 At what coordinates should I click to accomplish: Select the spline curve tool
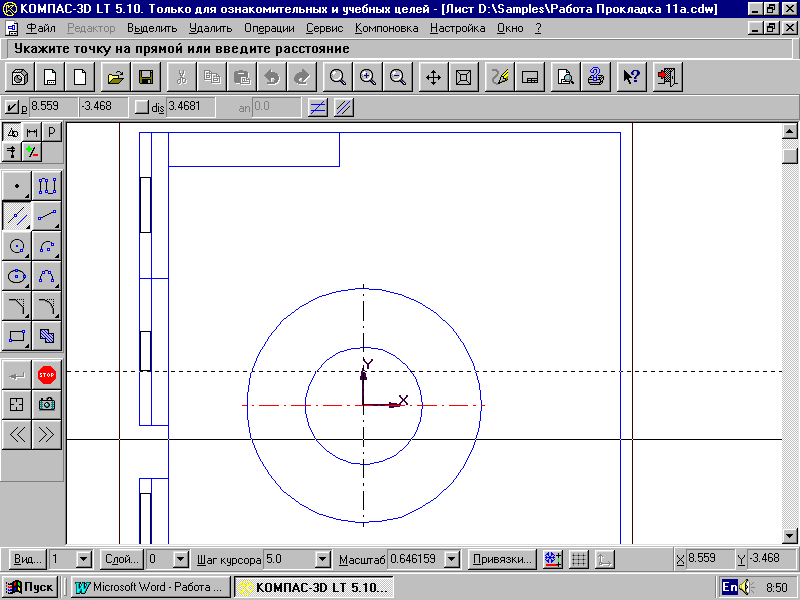tap(47, 276)
